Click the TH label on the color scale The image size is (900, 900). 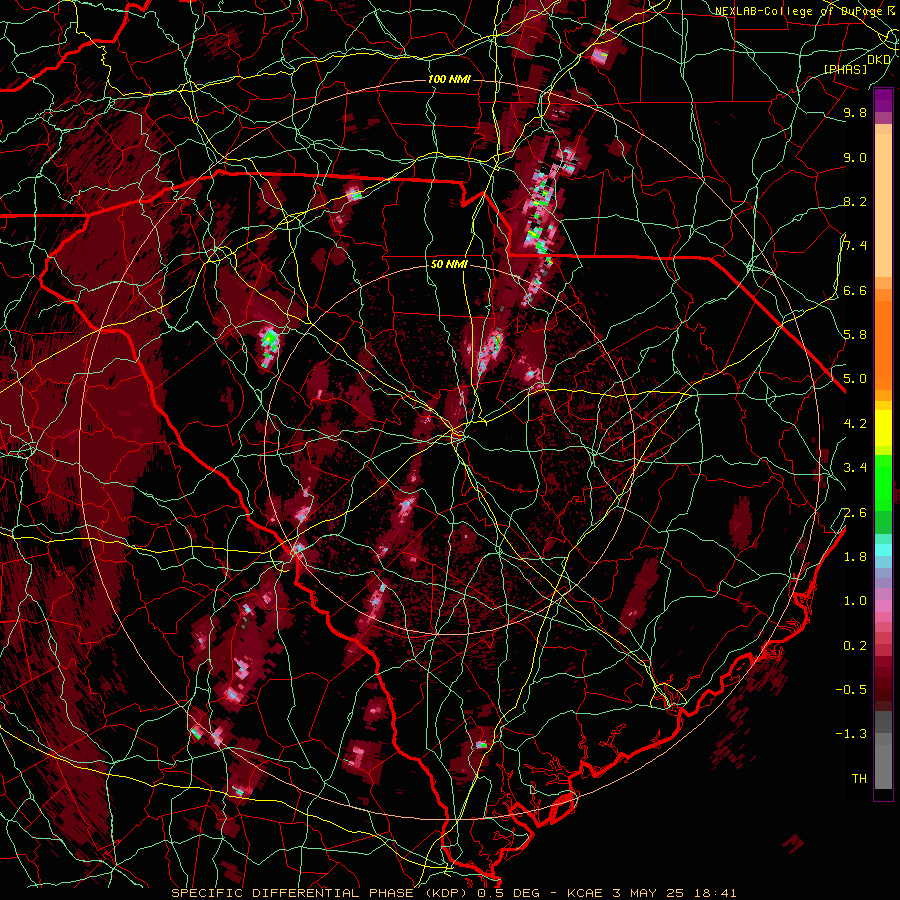(859, 779)
